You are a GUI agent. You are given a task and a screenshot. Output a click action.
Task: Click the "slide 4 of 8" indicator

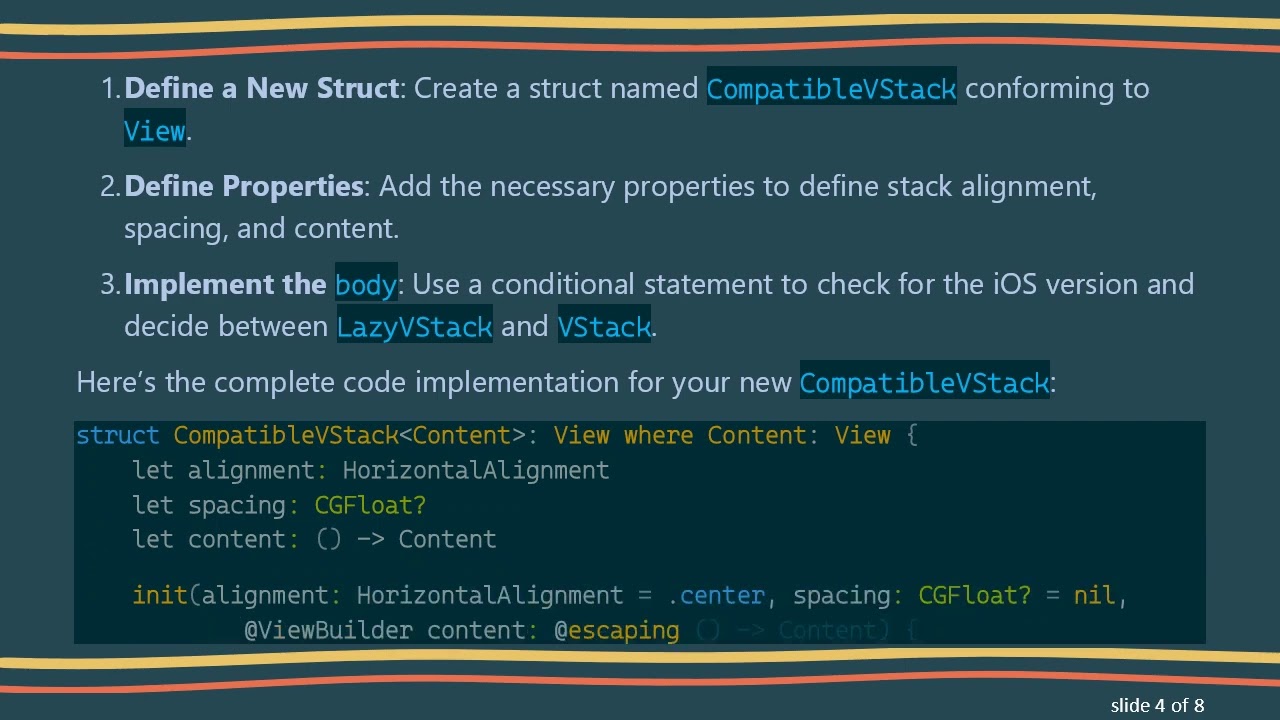tap(1157, 705)
